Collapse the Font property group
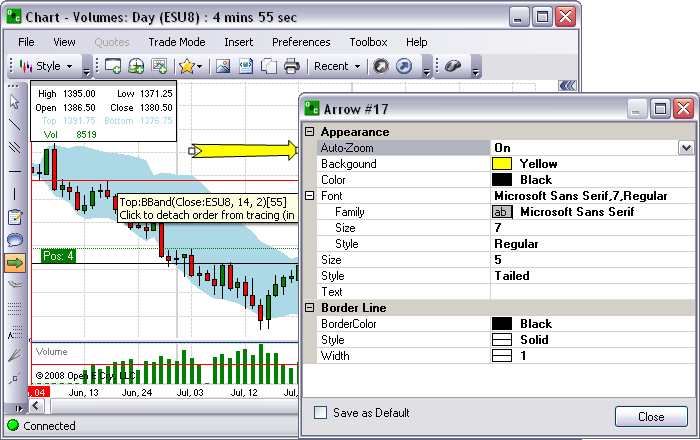 click(x=309, y=196)
